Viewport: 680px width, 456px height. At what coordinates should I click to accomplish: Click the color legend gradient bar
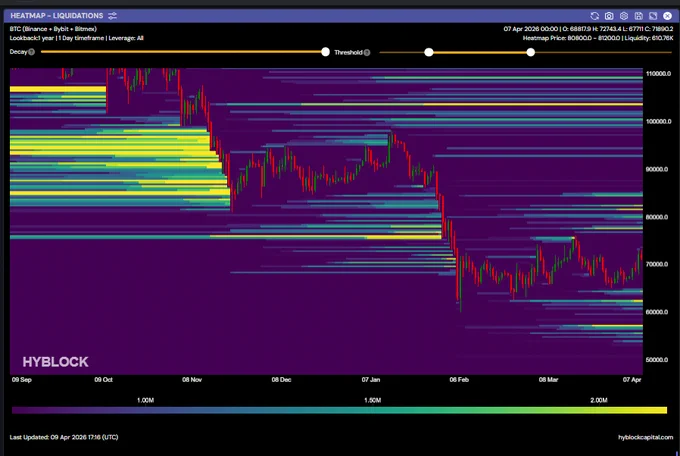click(x=339, y=410)
